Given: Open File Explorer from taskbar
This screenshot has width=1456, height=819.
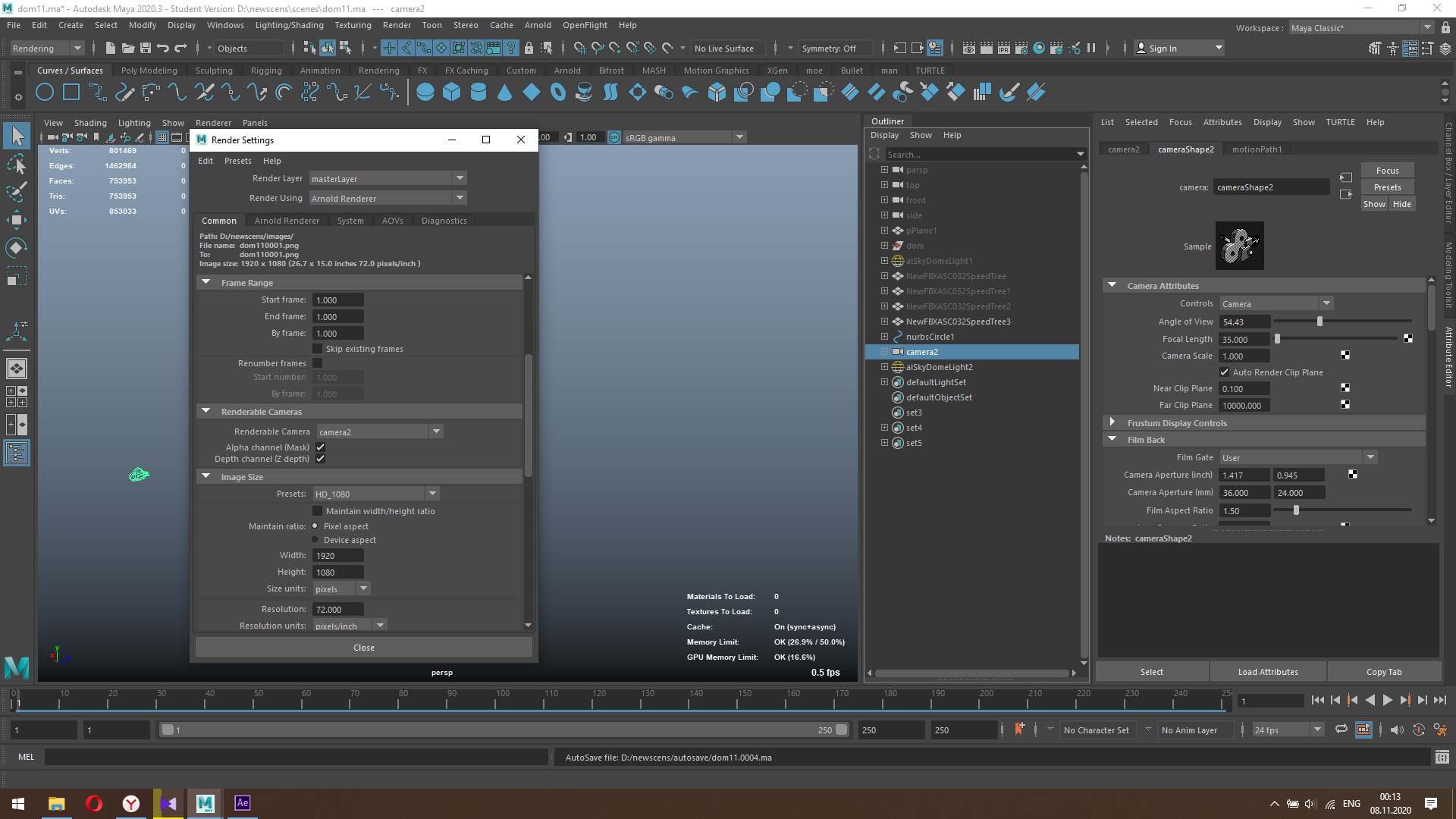Looking at the screenshot, I should click(x=57, y=803).
